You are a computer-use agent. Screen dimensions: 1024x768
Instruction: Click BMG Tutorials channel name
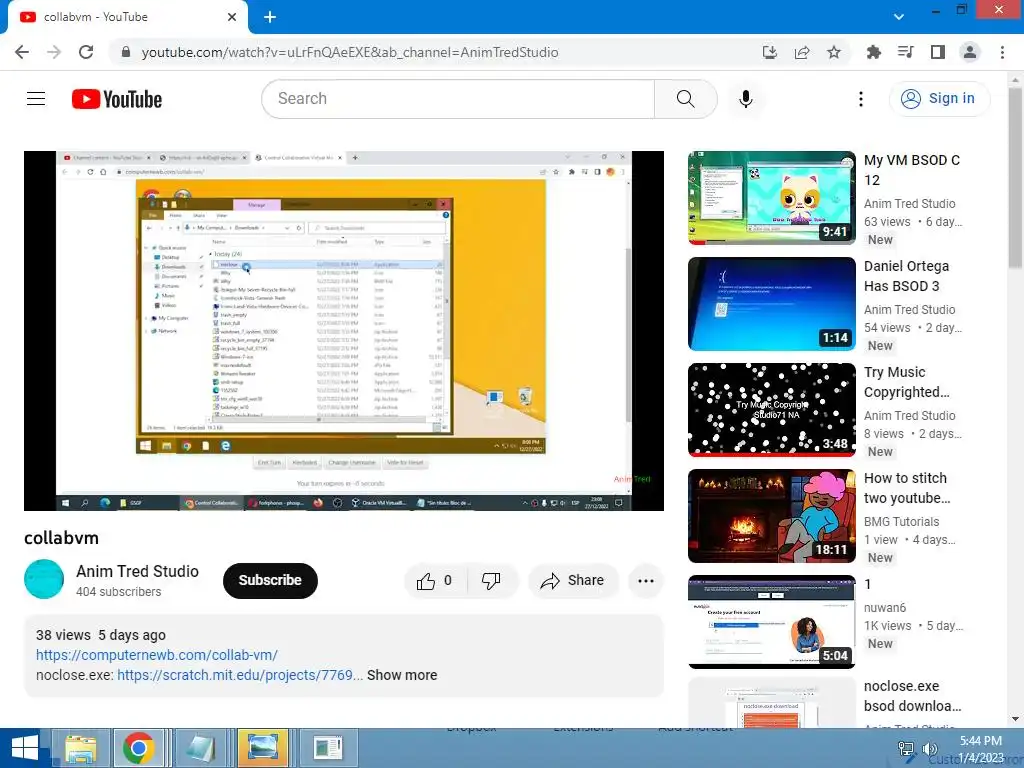(x=901, y=522)
